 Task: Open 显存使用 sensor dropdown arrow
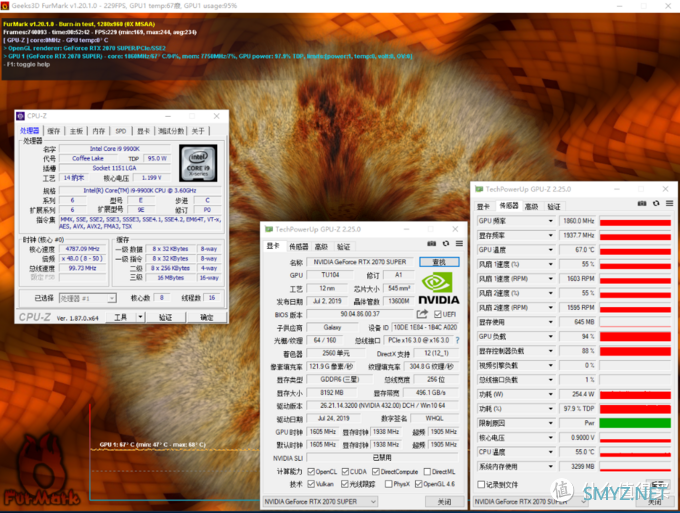[550, 322]
